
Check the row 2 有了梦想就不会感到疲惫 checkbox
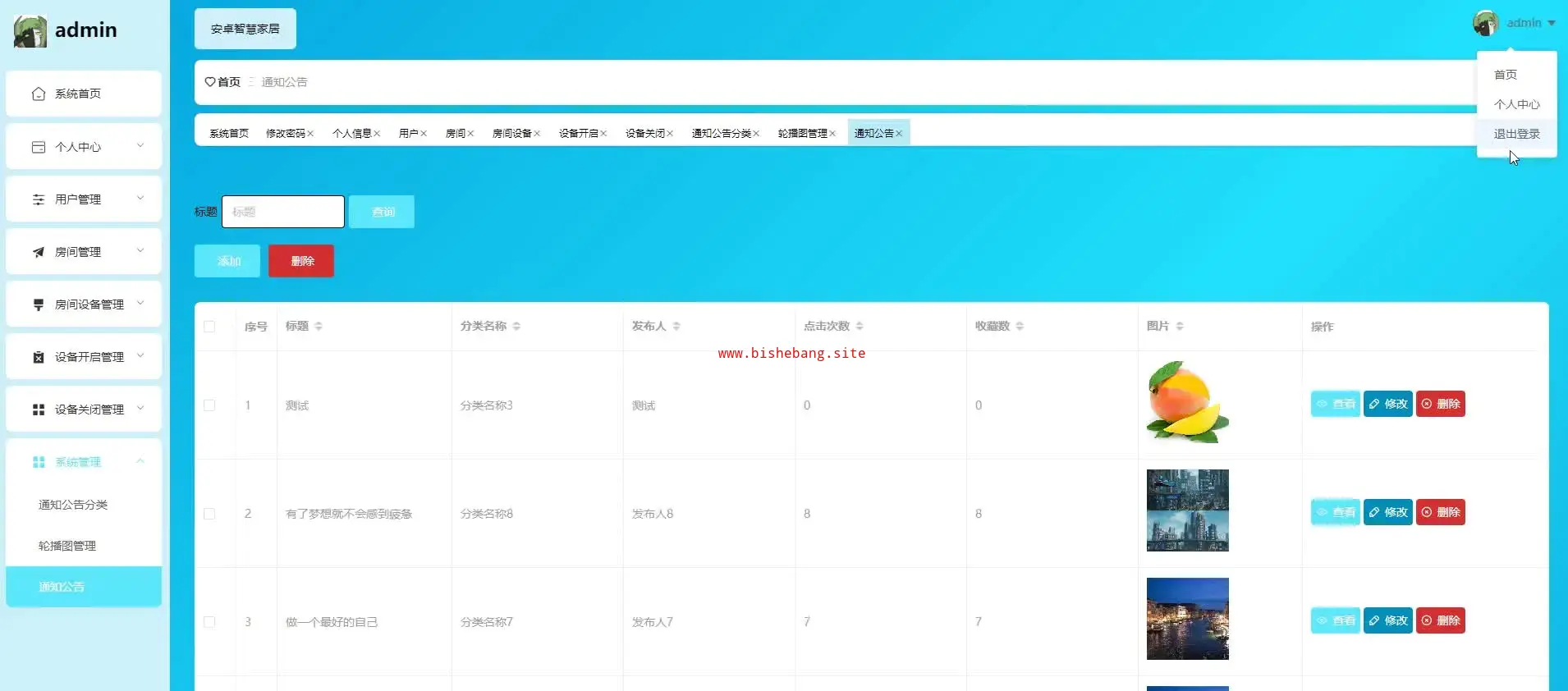coord(209,514)
